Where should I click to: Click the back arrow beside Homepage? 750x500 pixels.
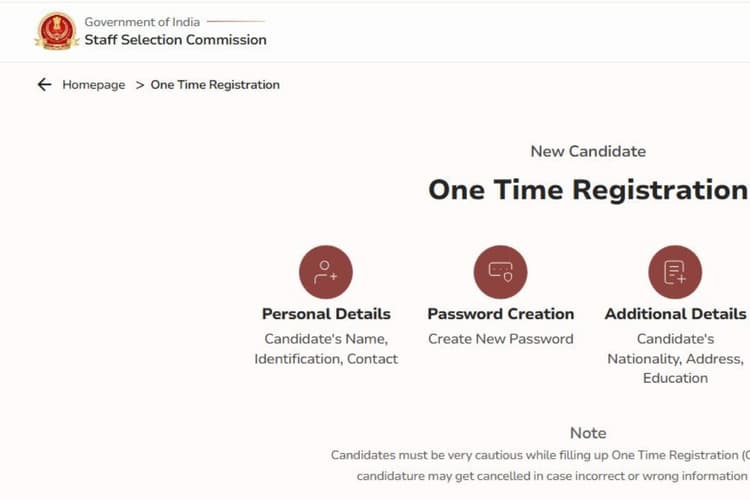click(44, 85)
